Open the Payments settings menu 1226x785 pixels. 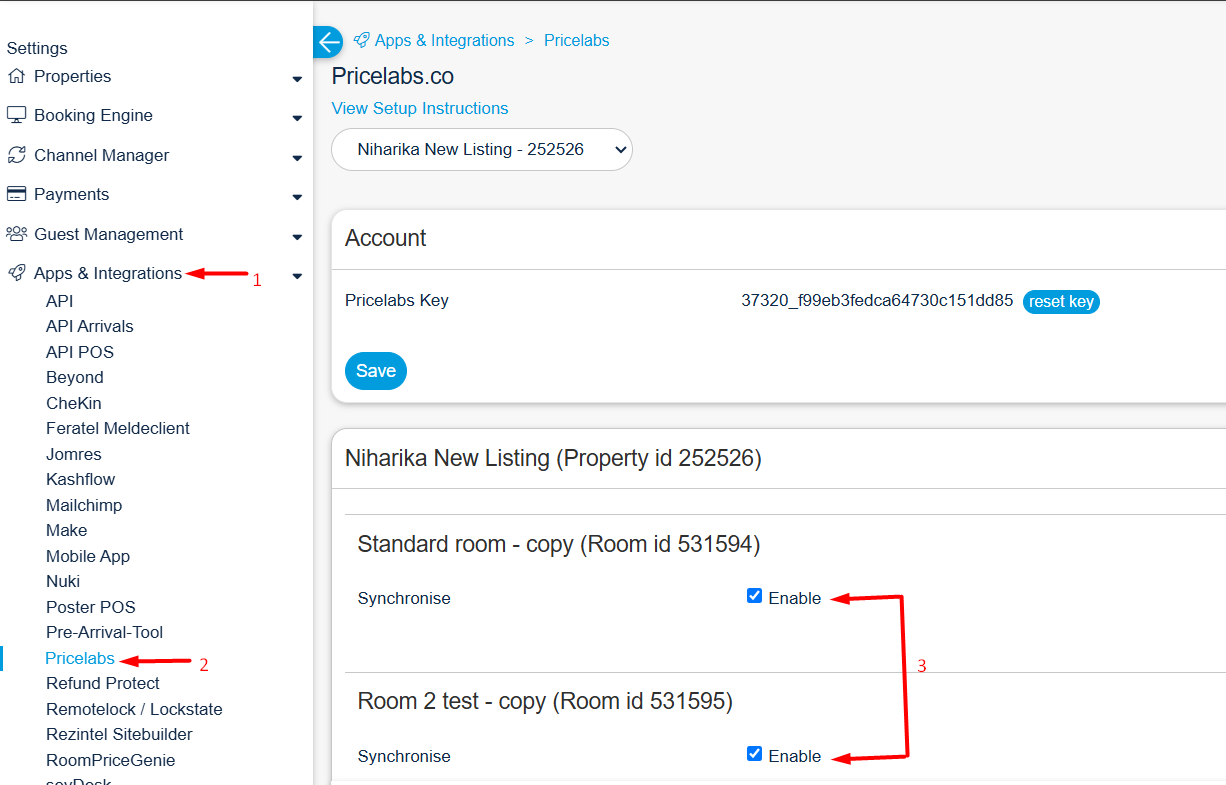coord(71,194)
